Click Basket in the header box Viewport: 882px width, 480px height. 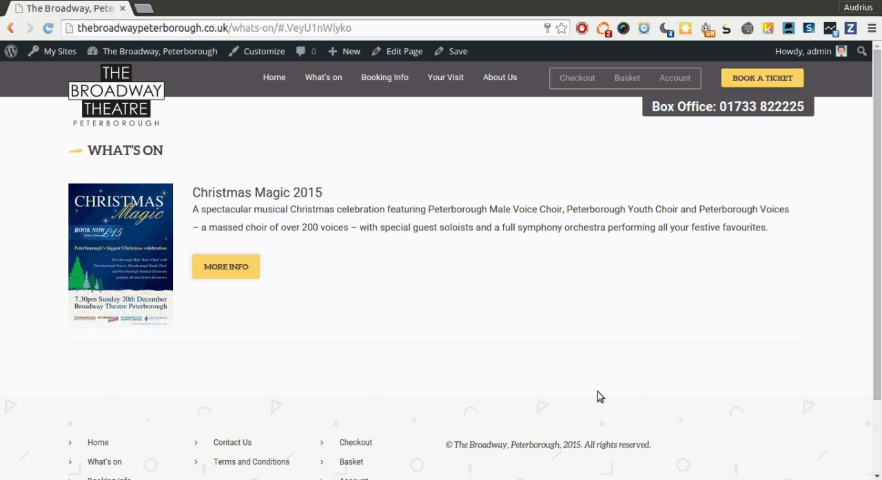[627, 78]
